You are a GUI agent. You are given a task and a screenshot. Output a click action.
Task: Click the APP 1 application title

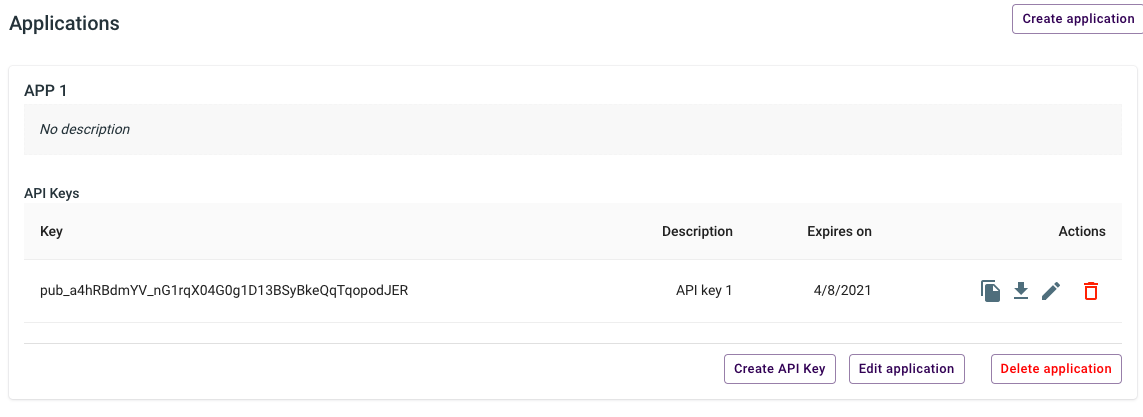tap(46, 90)
